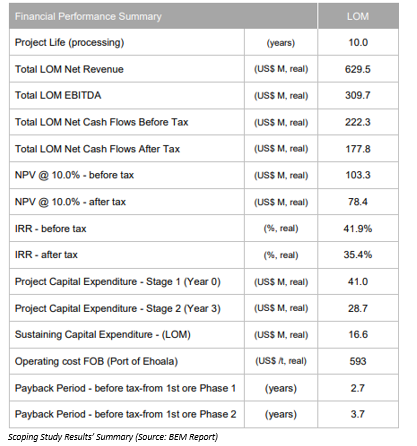Select the Sustaining Capital Expenditure (LOM) label
Screen dimensions: 417x446
tap(103, 334)
